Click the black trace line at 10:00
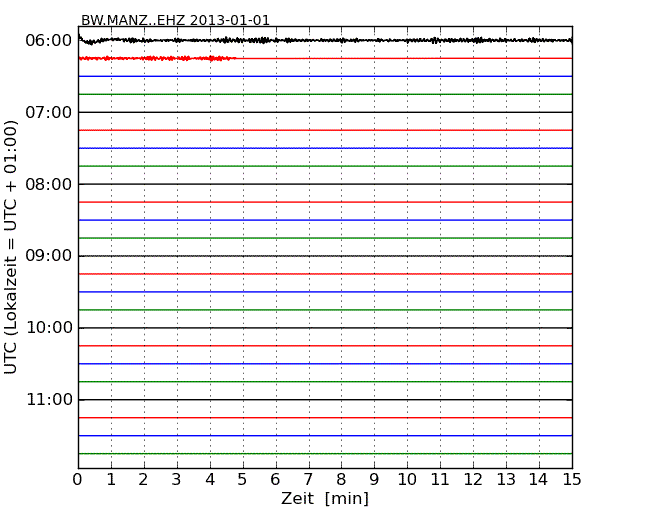This screenshot has height=520, width=650. 325,328
